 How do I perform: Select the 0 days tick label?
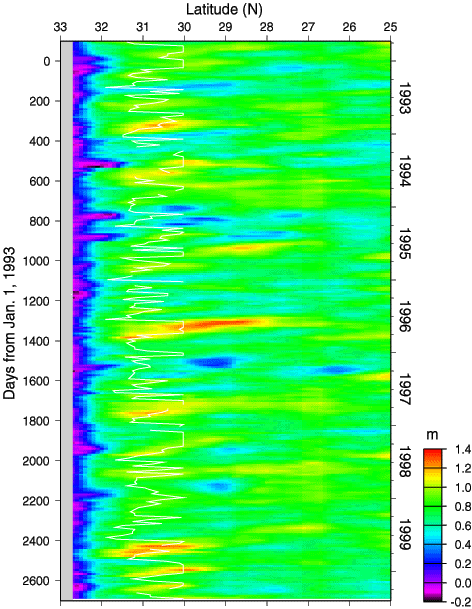click(x=47, y=61)
